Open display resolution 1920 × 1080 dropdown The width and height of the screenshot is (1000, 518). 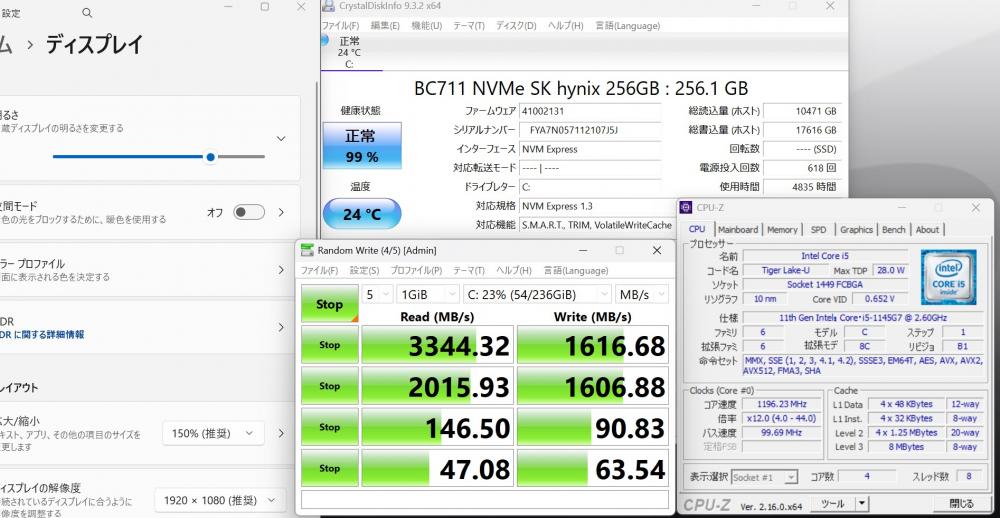click(x=219, y=500)
